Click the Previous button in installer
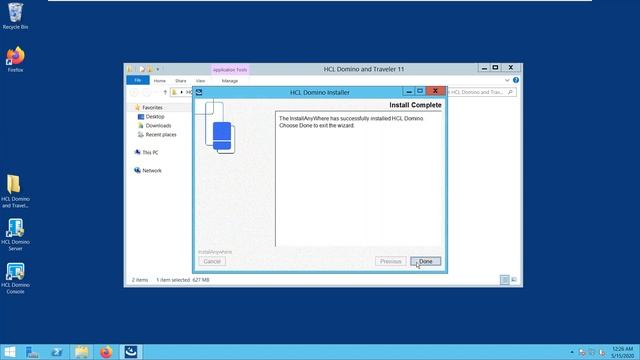The width and height of the screenshot is (640, 360). 391,261
